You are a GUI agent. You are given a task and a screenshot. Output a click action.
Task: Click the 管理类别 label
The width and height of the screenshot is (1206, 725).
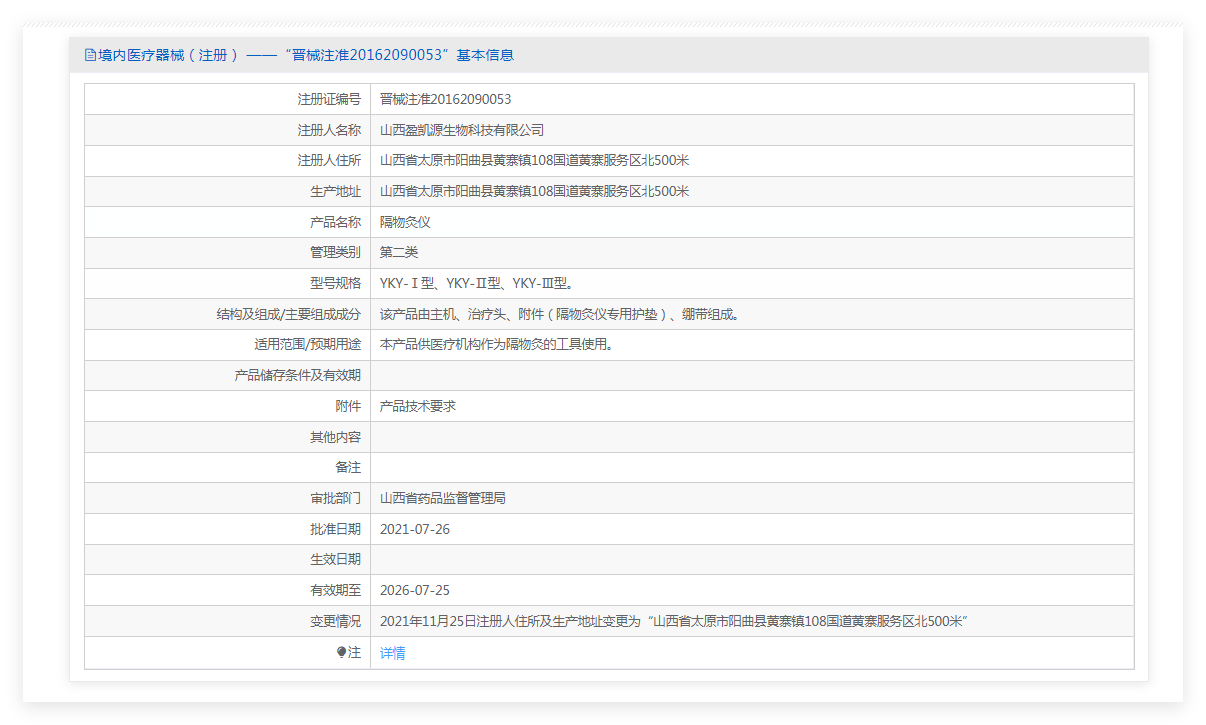pyautogui.click(x=336, y=252)
